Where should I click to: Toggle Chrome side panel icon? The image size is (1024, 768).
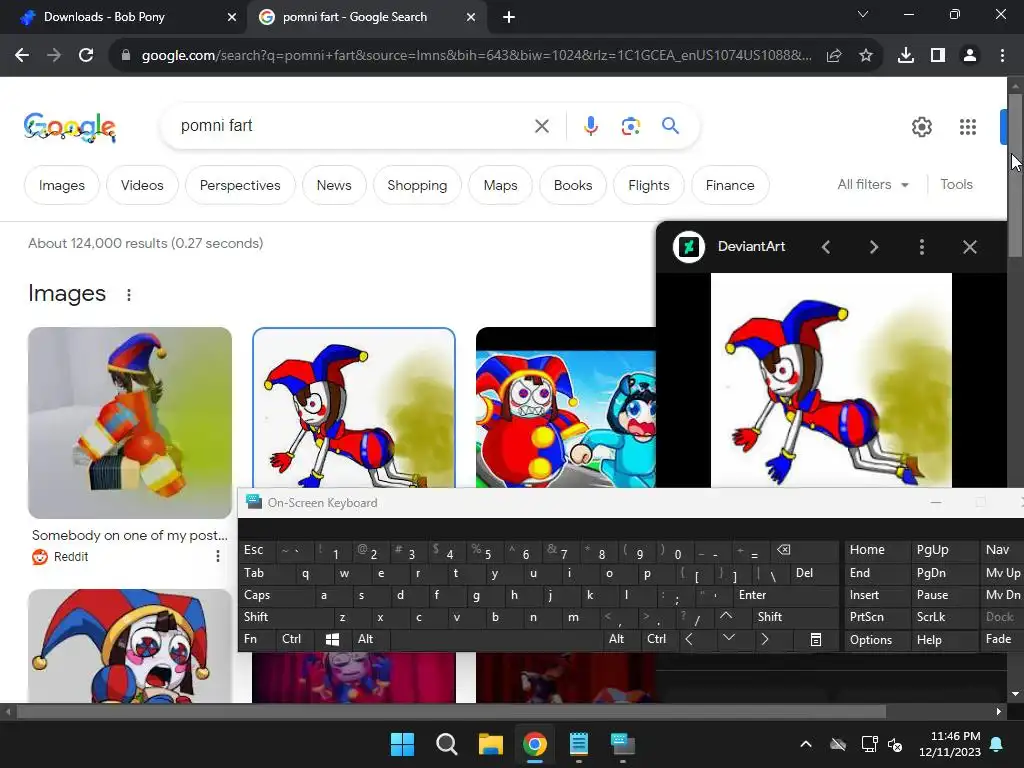point(938,56)
